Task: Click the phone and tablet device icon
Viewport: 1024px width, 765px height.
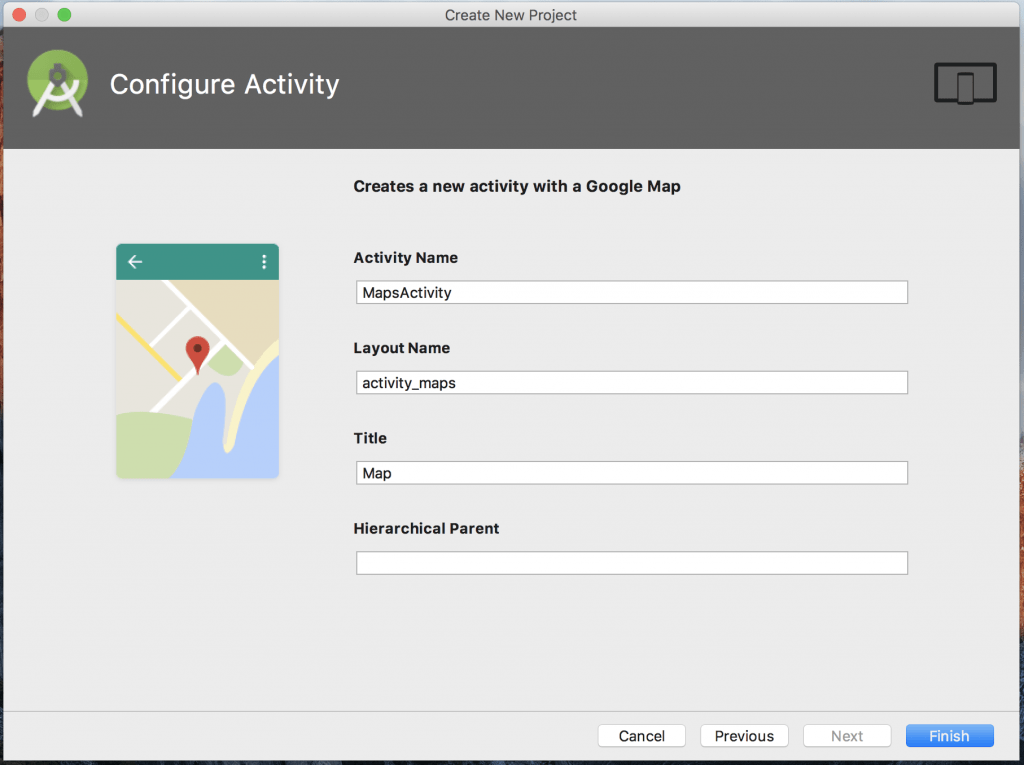Action: [965, 84]
